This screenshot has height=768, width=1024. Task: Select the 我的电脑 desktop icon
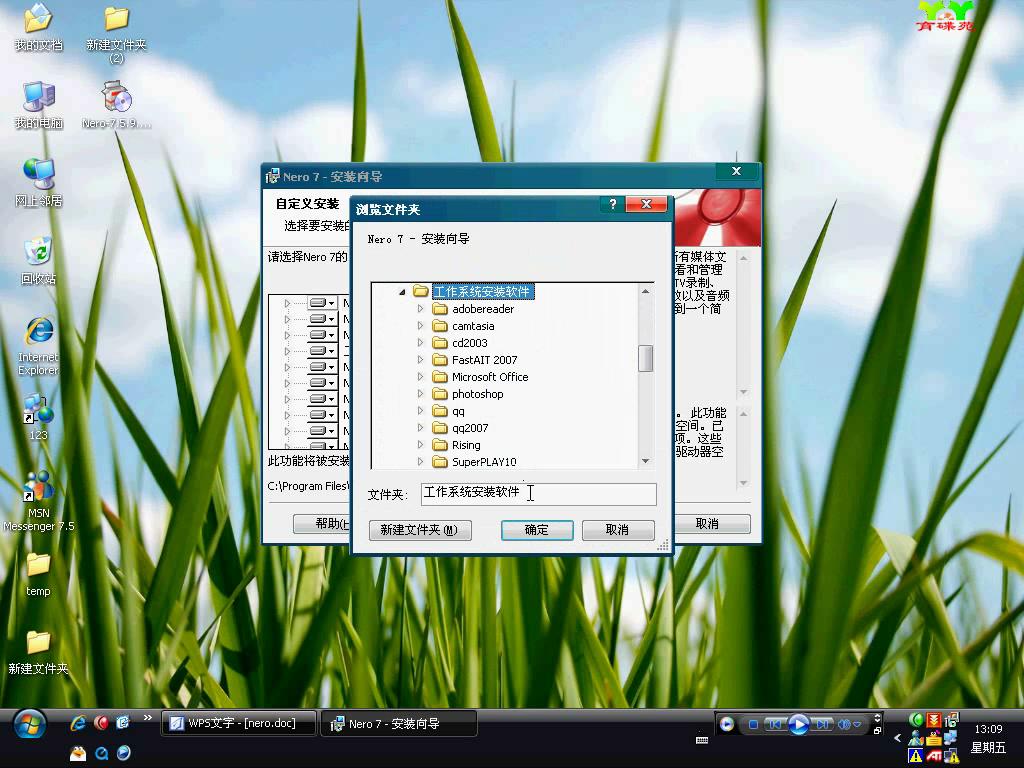tap(39, 106)
